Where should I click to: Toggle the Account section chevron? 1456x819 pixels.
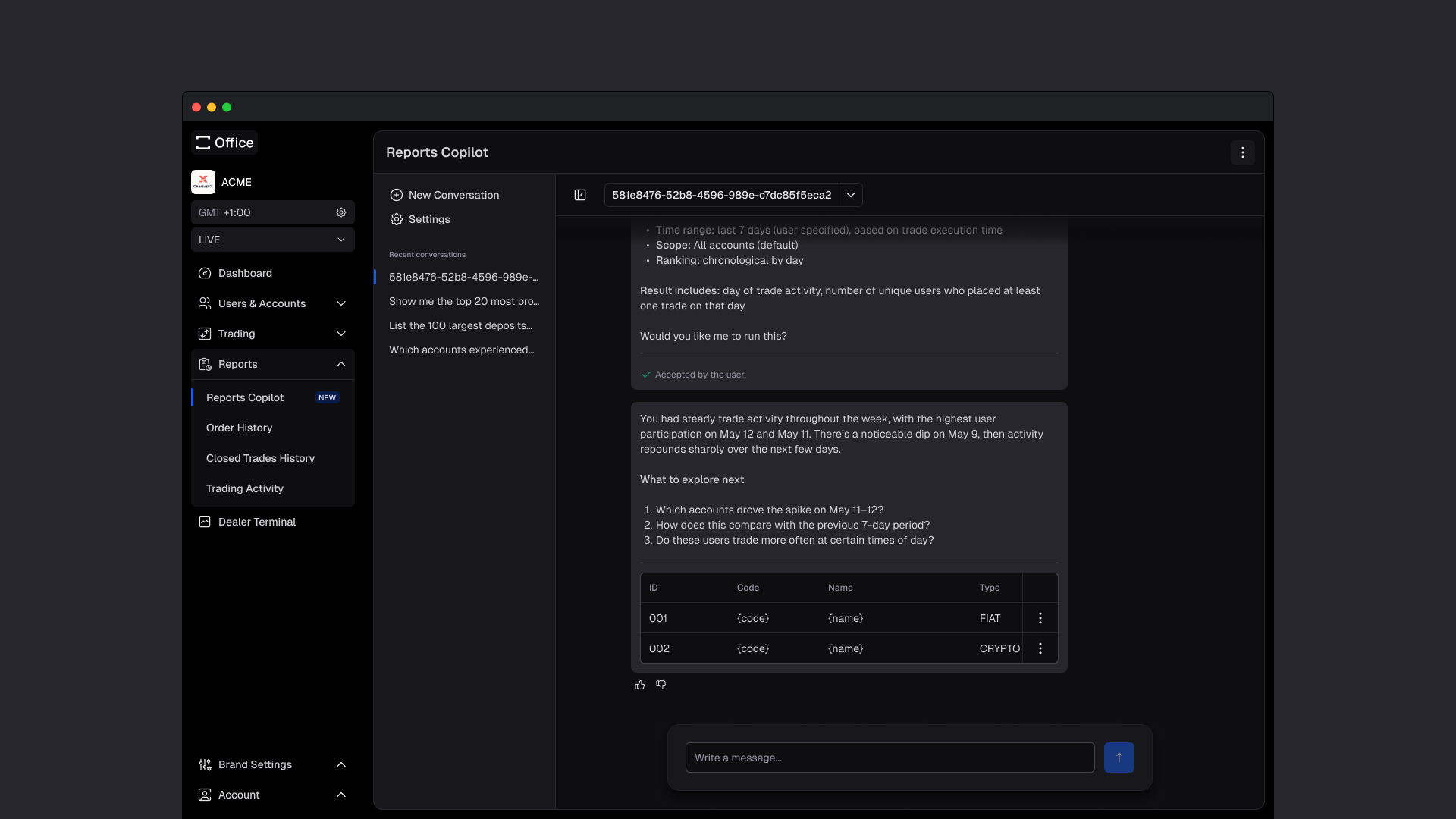tap(341, 795)
